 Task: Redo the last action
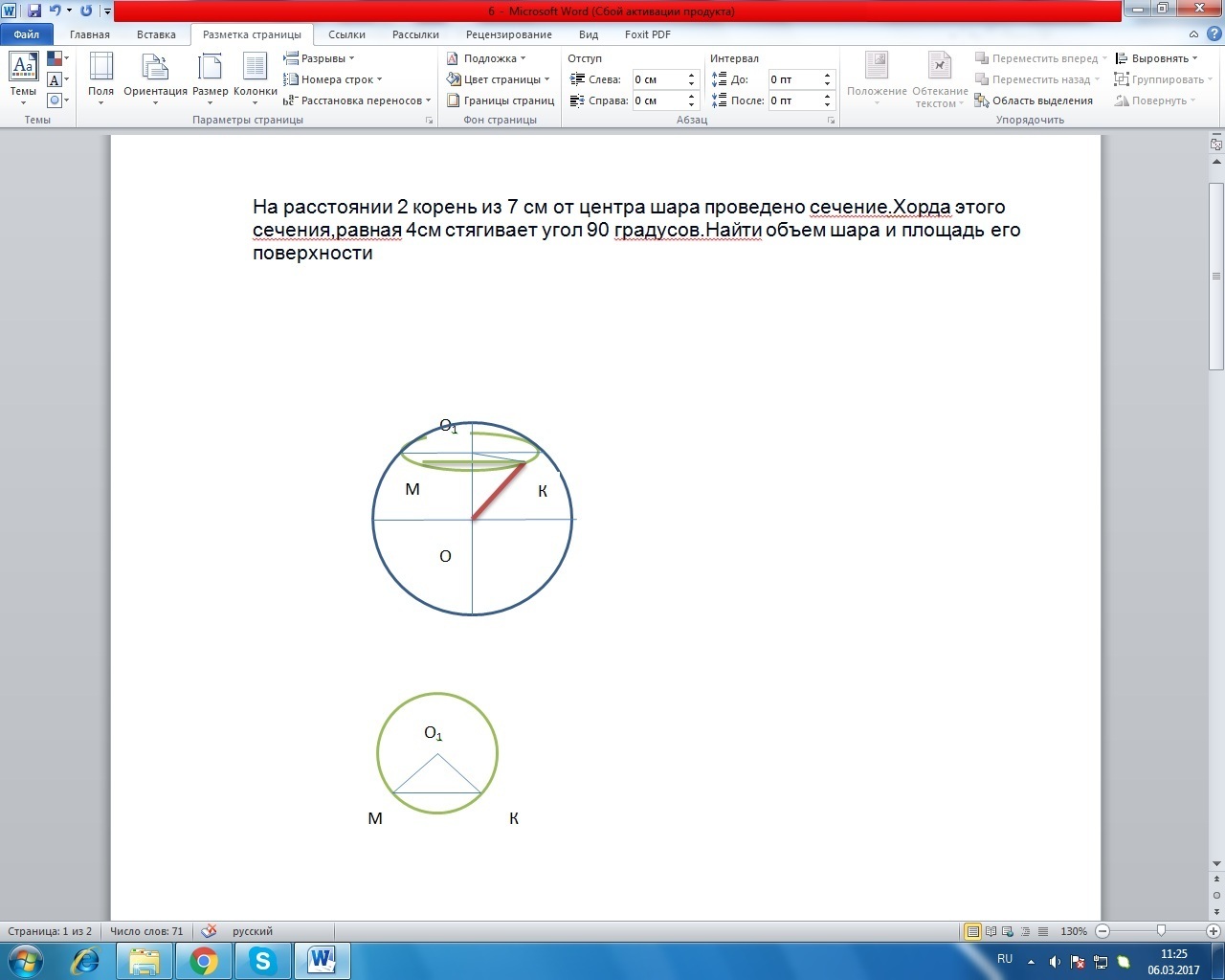86,11
